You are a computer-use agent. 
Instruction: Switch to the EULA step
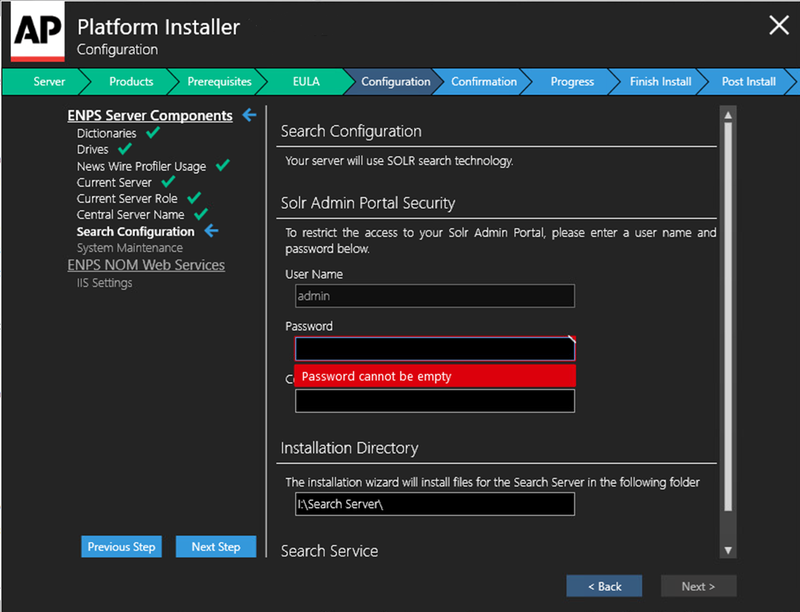click(306, 82)
